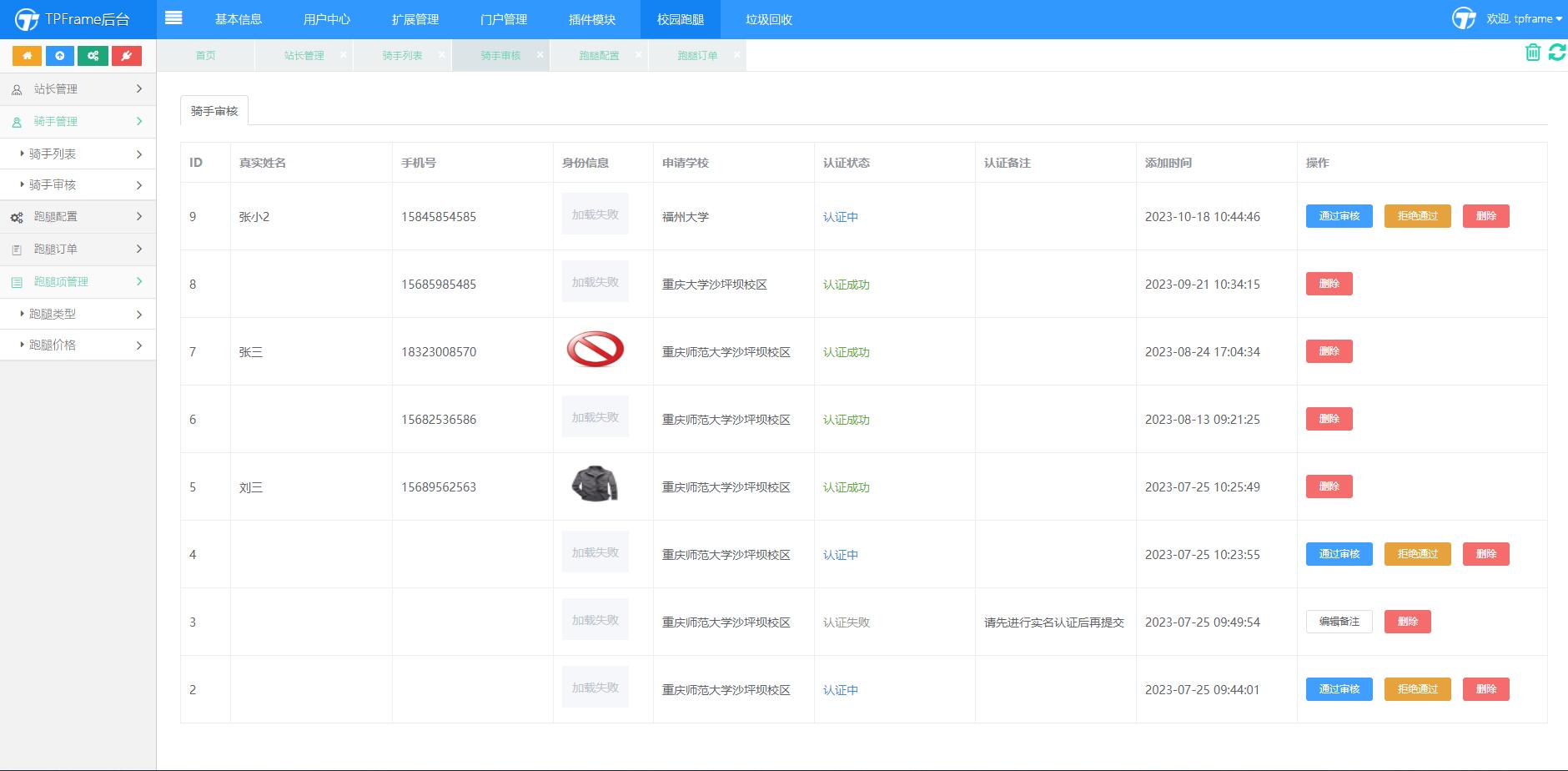Viewport: 1568px width, 771px height.
Task: Open the 跑腿配置 gears sidebar item
Action: [78, 217]
